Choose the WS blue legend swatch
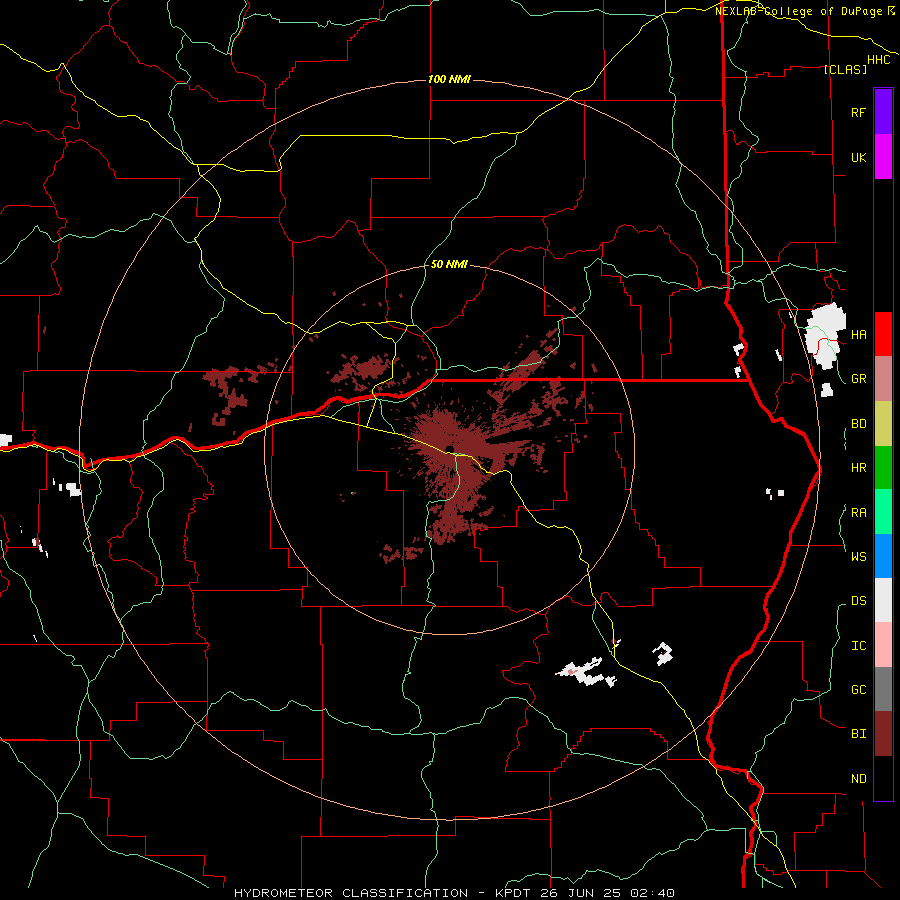Screen dimensions: 900x900 pyautogui.click(x=883, y=556)
